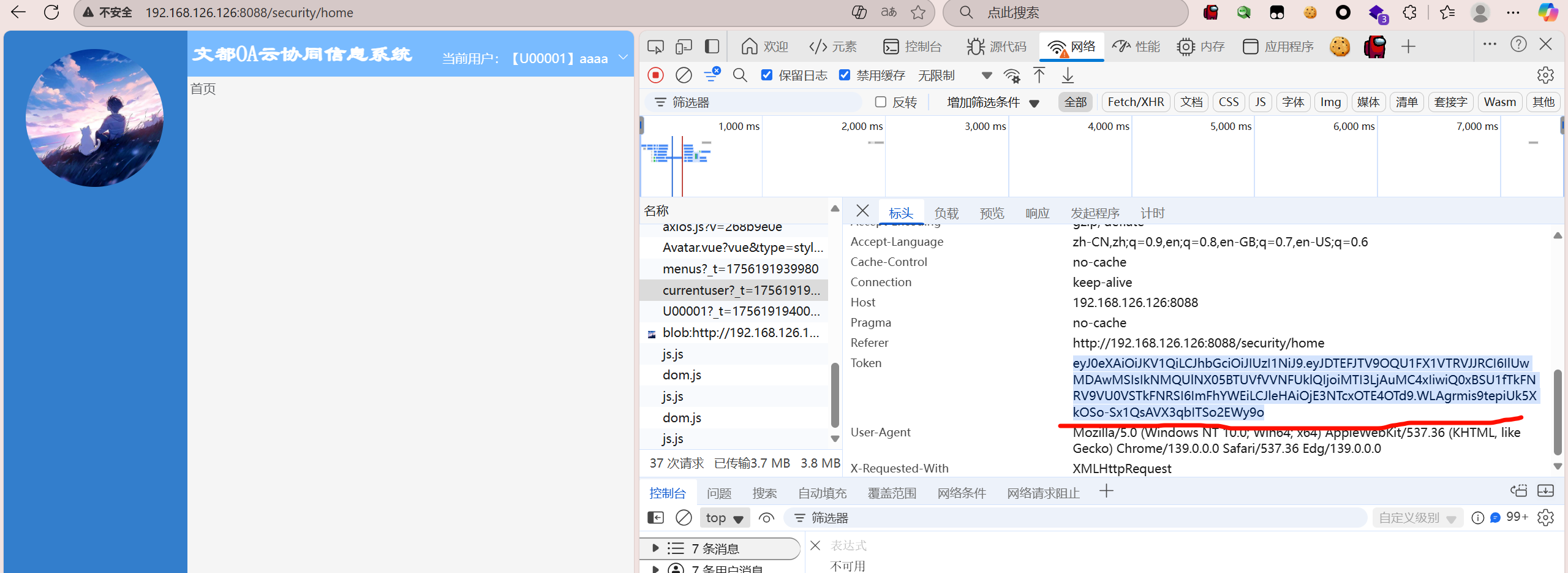The image size is (1568, 573).
Task: Refresh the browser page
Action: pyautogui.click(x=51, y=12)
